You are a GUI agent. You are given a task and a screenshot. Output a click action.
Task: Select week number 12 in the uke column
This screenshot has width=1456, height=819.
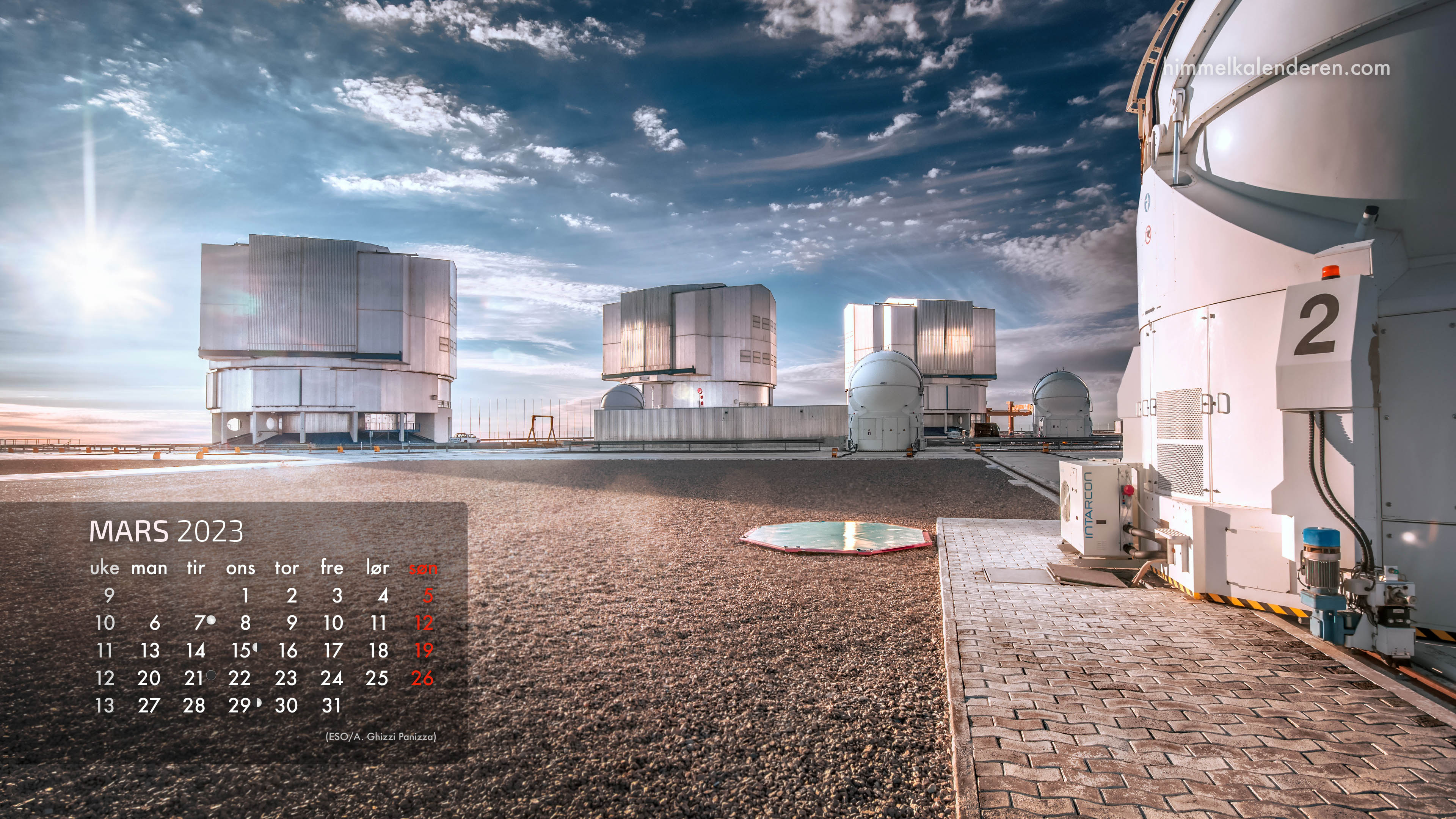click(x=106, y=678)
